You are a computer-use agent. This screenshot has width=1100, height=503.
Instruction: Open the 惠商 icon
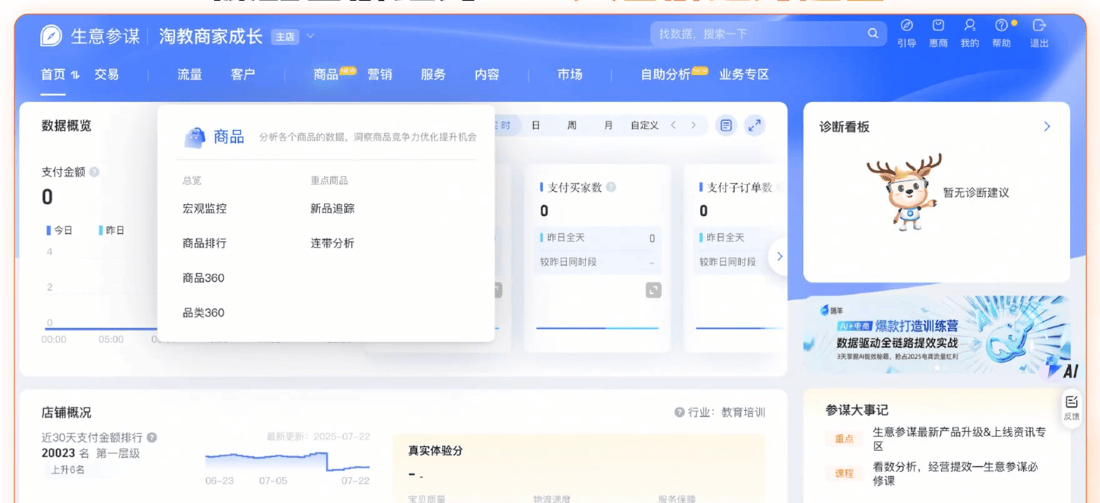click(x=938, y=26)
